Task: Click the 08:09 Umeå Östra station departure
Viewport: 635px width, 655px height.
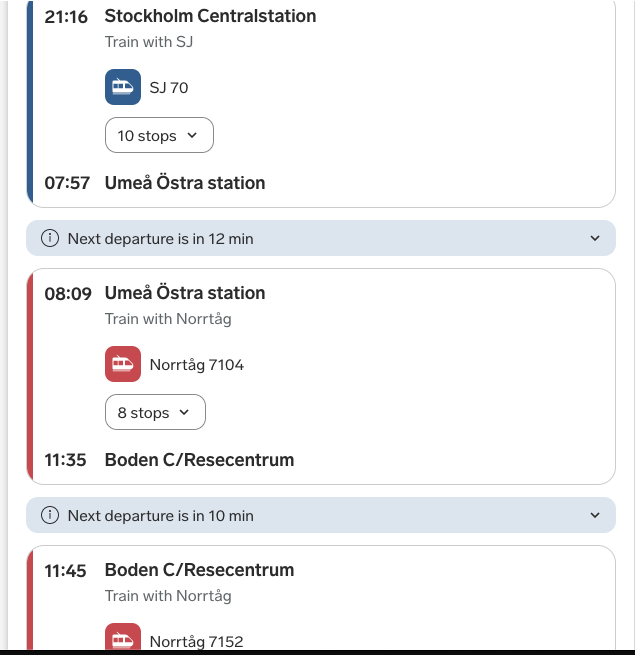Action: [155, 293]
